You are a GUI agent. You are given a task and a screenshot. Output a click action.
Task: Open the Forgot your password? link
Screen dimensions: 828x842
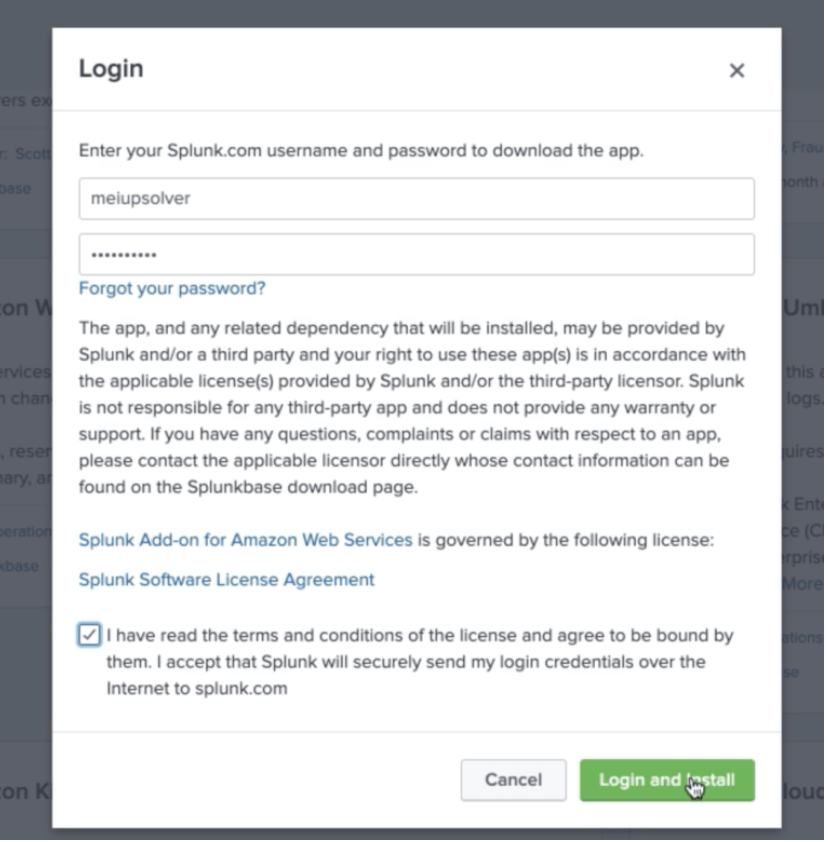pyautogui.click(x=172, y=288)
